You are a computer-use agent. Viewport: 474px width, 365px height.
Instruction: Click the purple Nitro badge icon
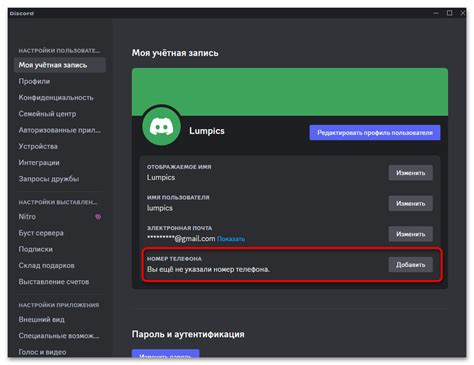coord(98,217)
